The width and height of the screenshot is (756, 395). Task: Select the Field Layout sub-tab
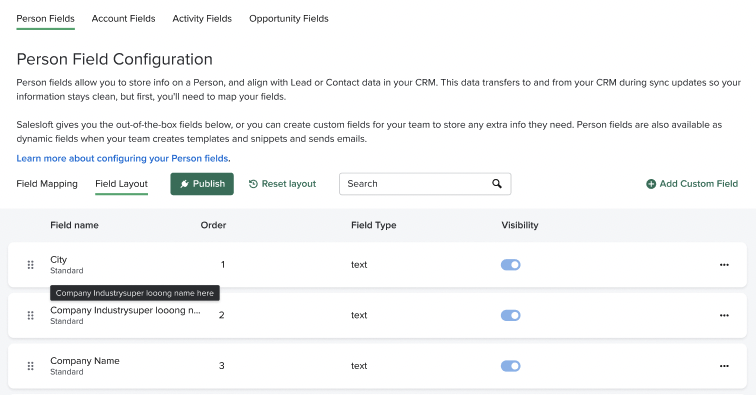coord(122,184)
